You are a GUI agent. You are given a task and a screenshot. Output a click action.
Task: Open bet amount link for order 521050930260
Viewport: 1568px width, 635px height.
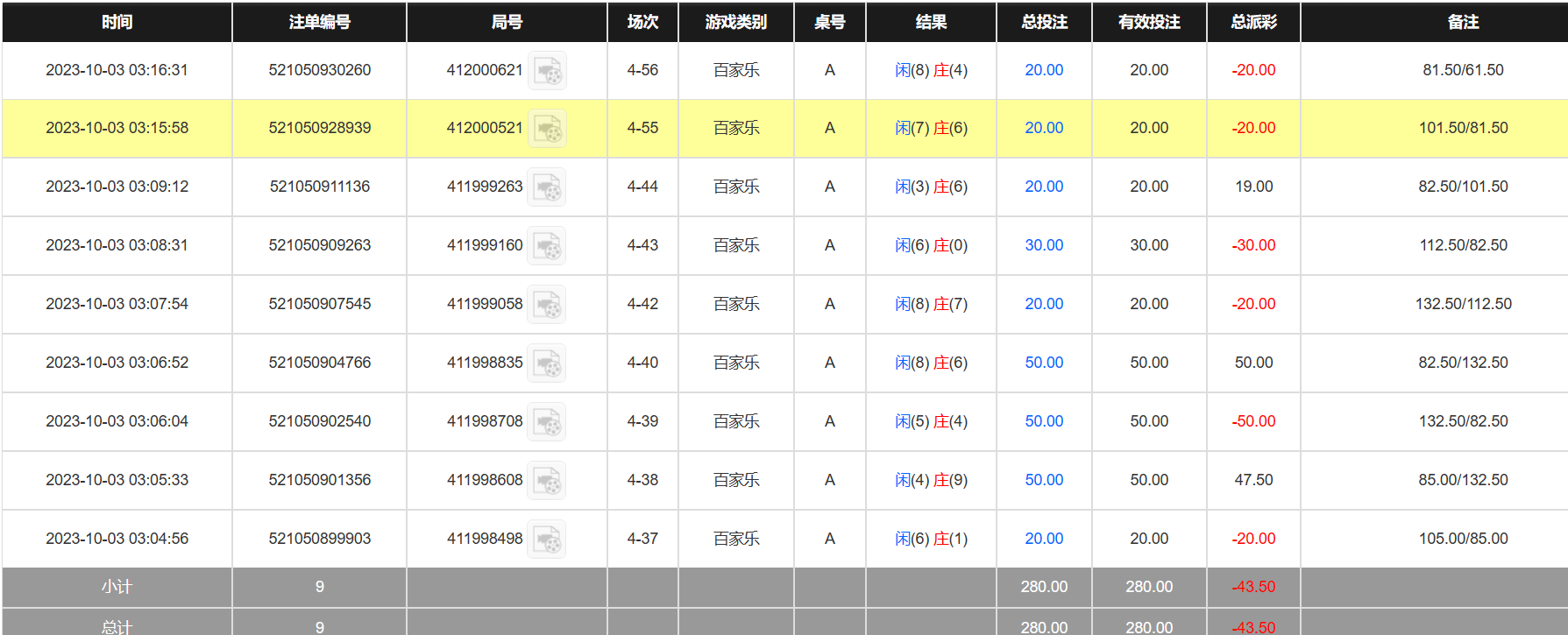1044,70
